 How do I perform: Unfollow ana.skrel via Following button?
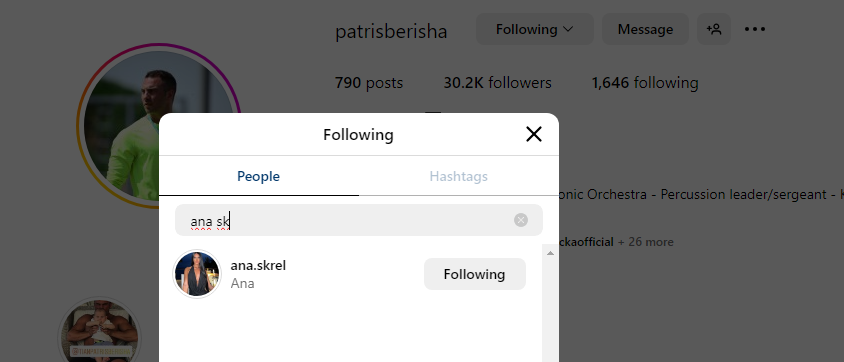tap(474, 274)
